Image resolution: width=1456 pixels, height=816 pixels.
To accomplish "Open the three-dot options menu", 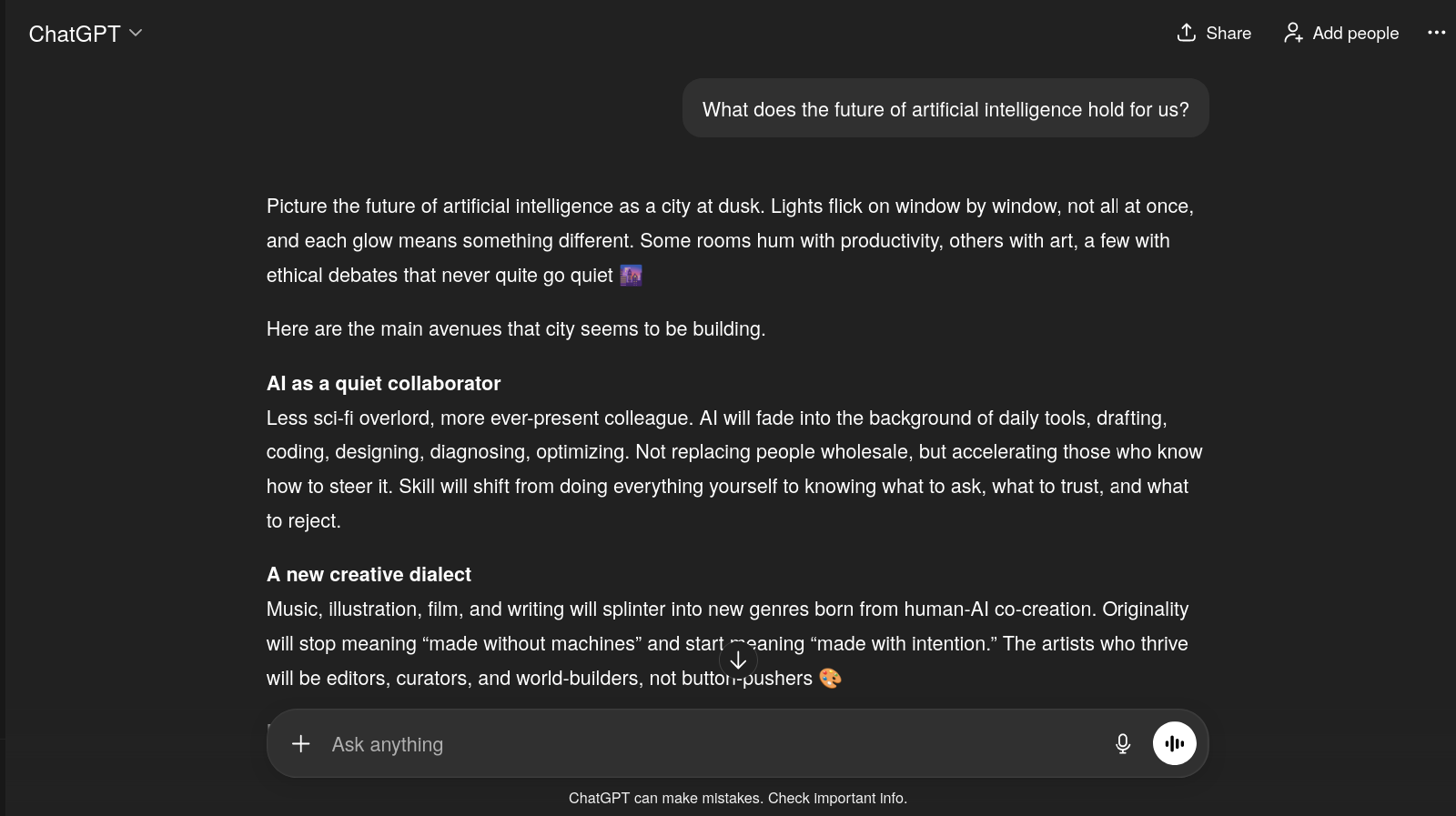I will (x=1436, y=33).
